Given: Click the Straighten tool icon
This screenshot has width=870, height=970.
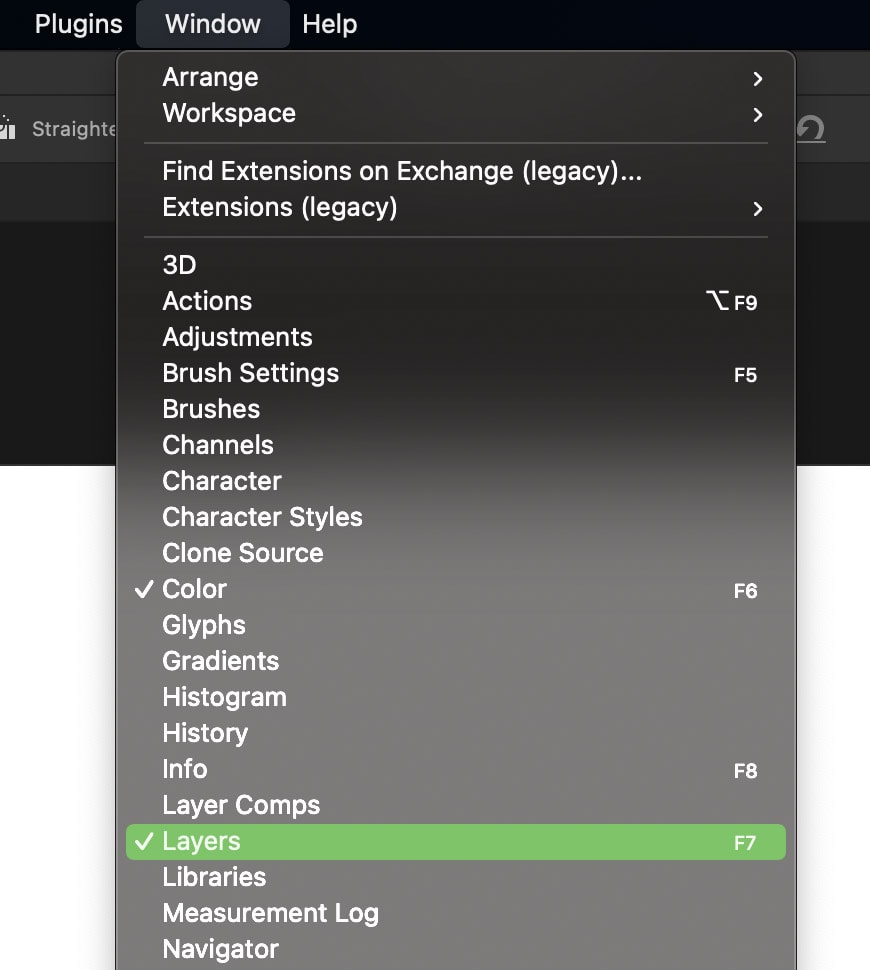Looking at the screenshot, I should click(x=7, y=127).
